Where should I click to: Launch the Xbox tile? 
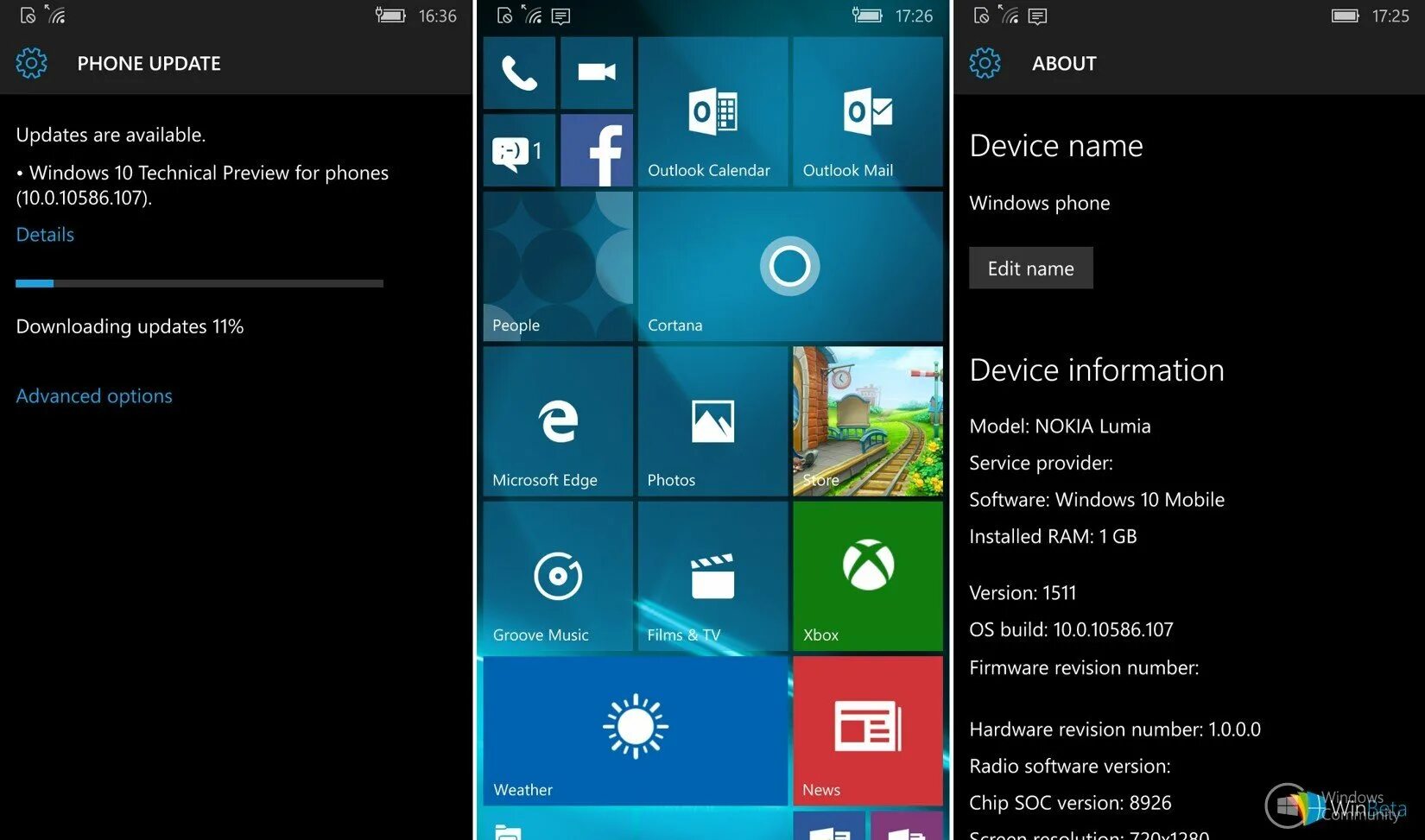868,576
